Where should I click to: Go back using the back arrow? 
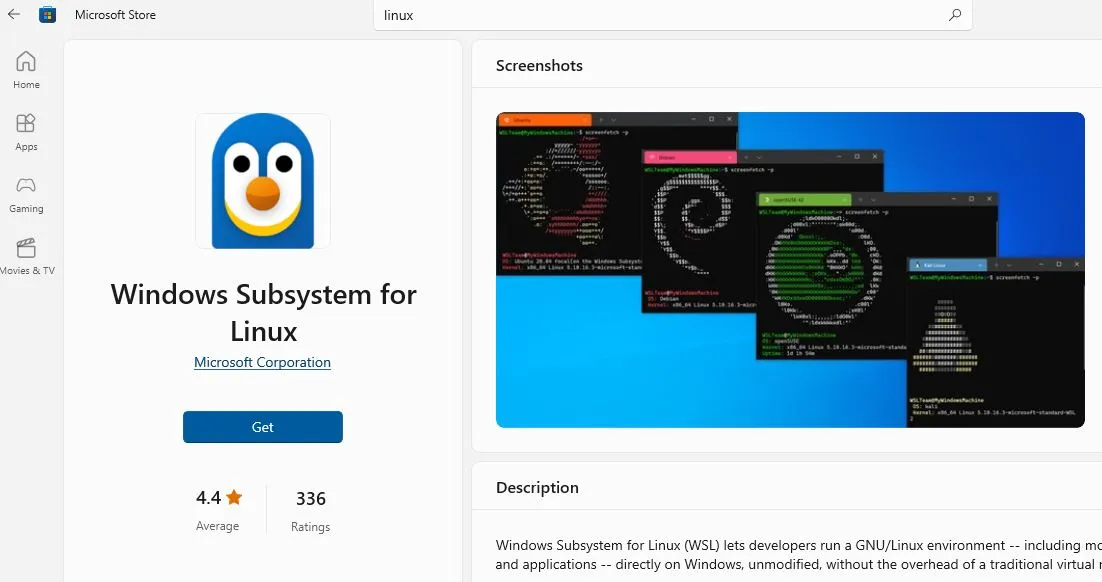tap(13, 14)
